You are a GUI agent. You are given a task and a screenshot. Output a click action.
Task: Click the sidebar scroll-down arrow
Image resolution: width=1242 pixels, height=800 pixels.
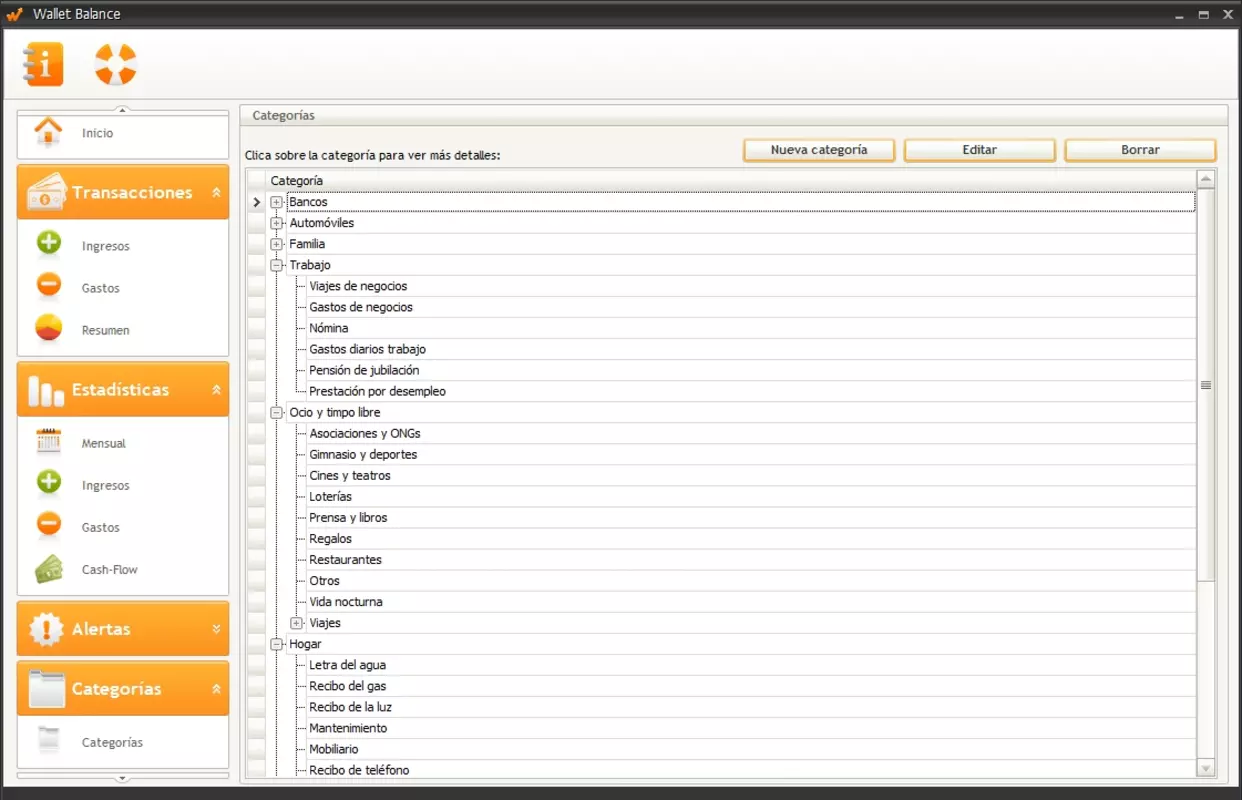[123, 777]
